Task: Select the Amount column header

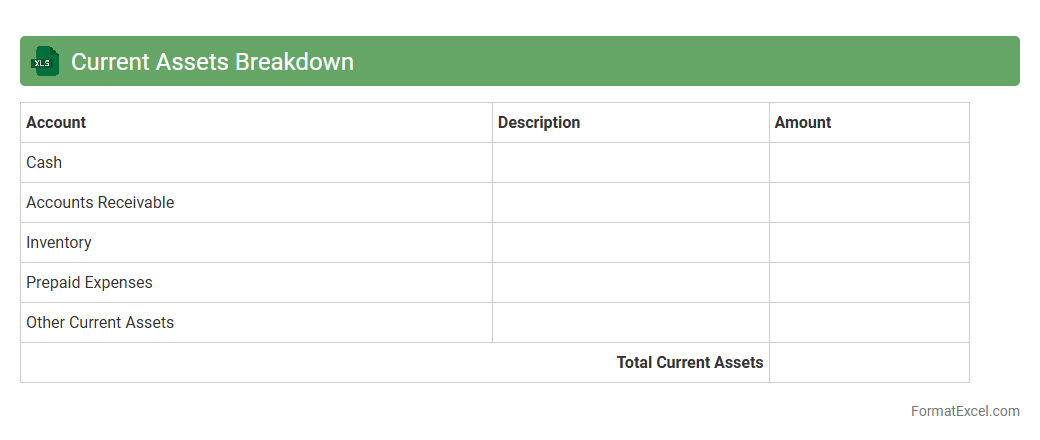Action: [803, 123]
